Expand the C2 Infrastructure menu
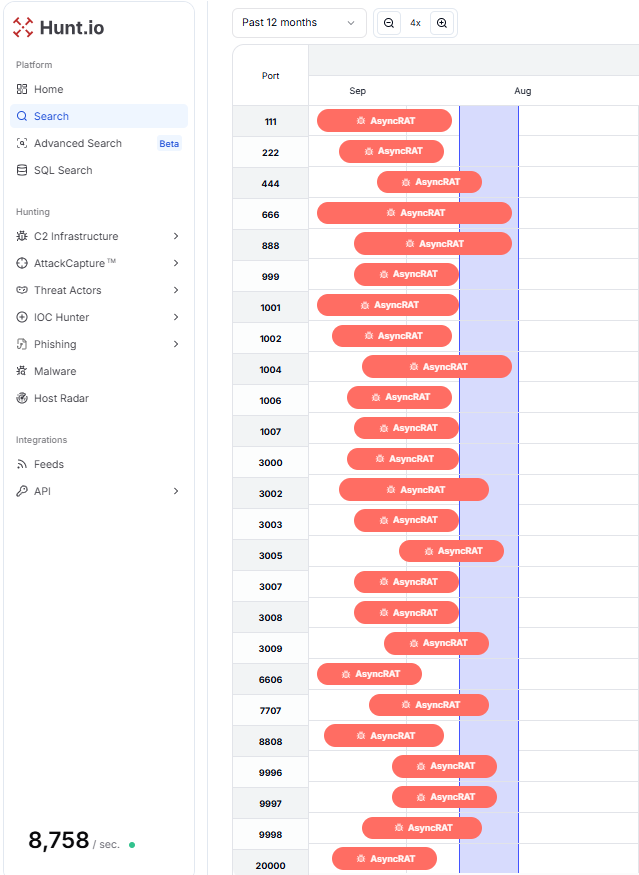The width and height of the screenshot is (639, 875). (x=99, y=236)
